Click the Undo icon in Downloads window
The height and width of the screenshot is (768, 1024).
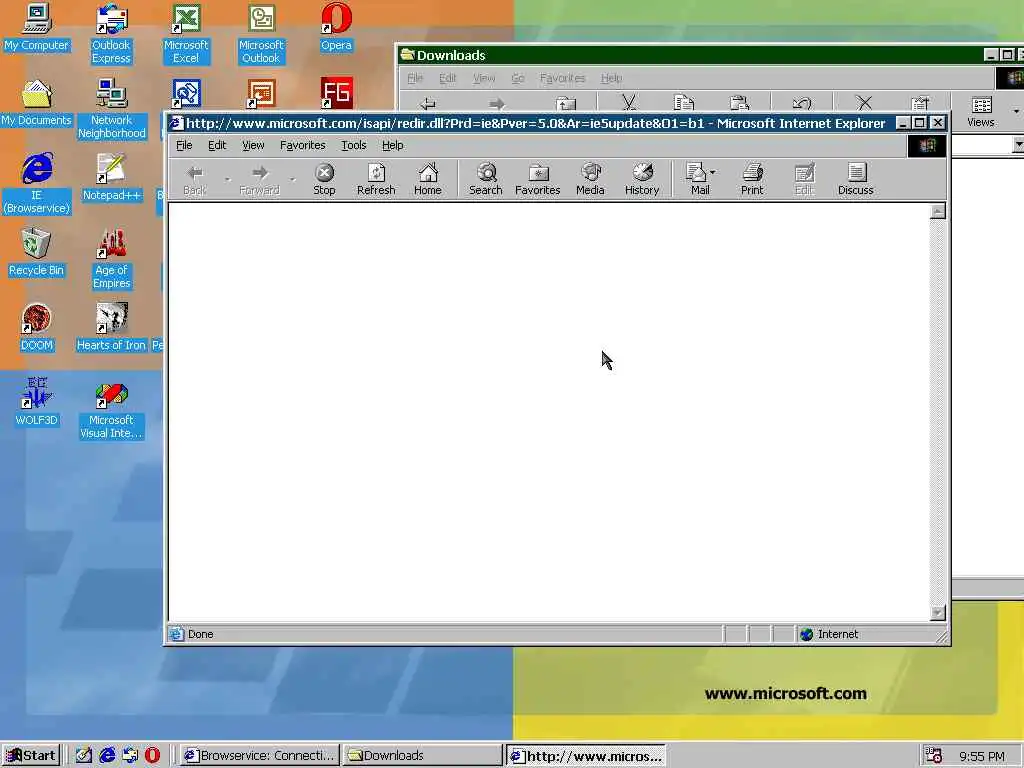(x=802, y=103)
